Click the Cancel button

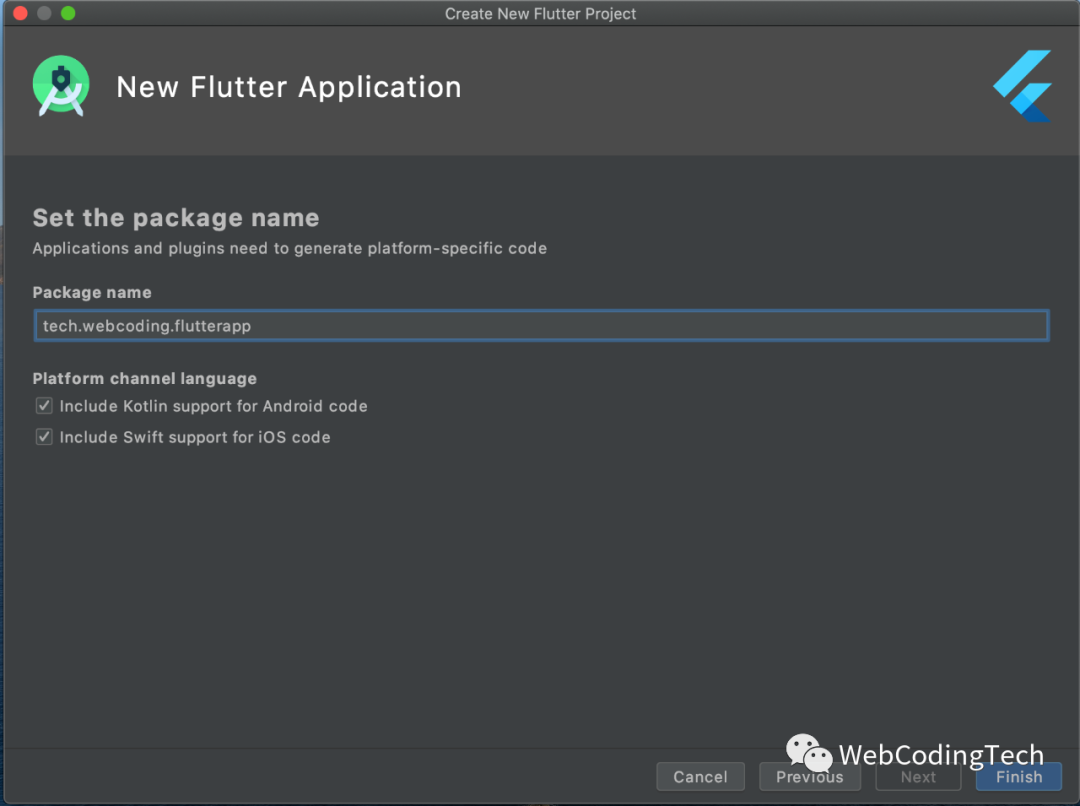700,776
